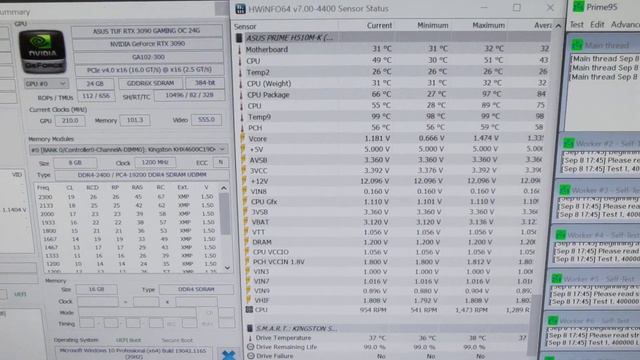Viewport: 640px width, 360px height.
Task: Click the fan icon beside CPU RPM row
Action: pos(249,310)
